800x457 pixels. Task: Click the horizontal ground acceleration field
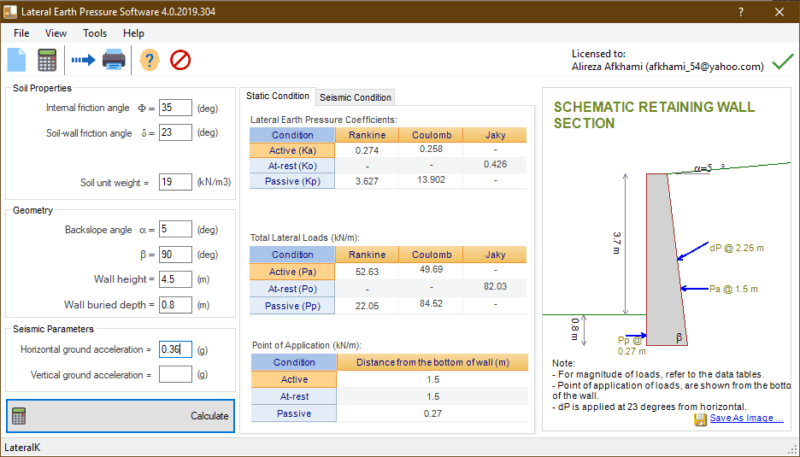coord(176,349)
